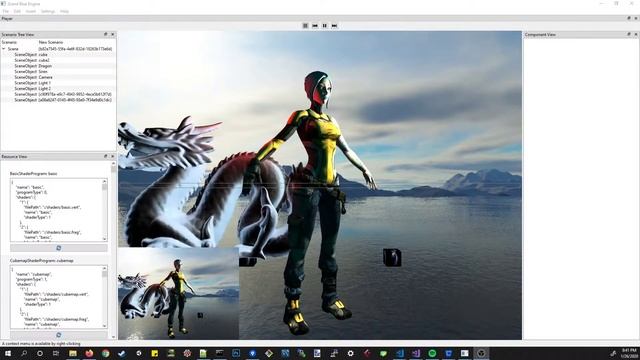This screenshot has height=360, width=640.
Task: Float the Resource View panel
Action: pos(106,156)
